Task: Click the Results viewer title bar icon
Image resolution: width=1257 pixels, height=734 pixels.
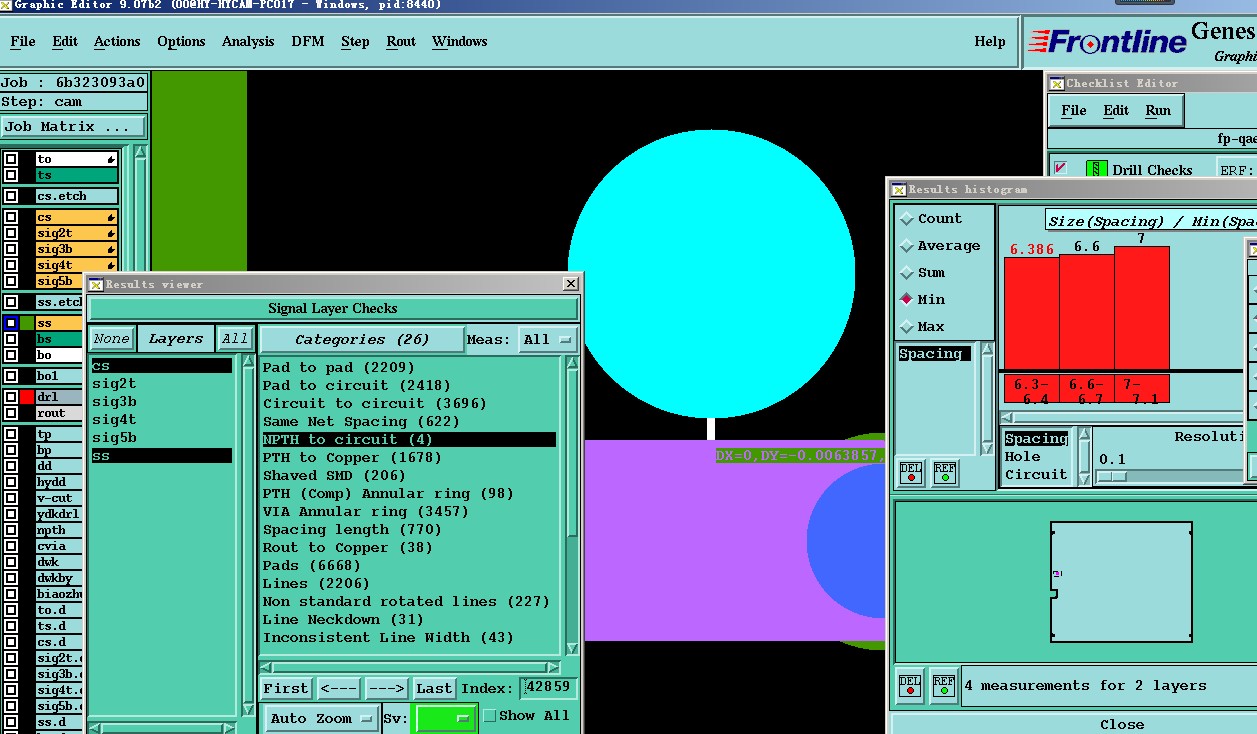Action: tap(97, 284)
